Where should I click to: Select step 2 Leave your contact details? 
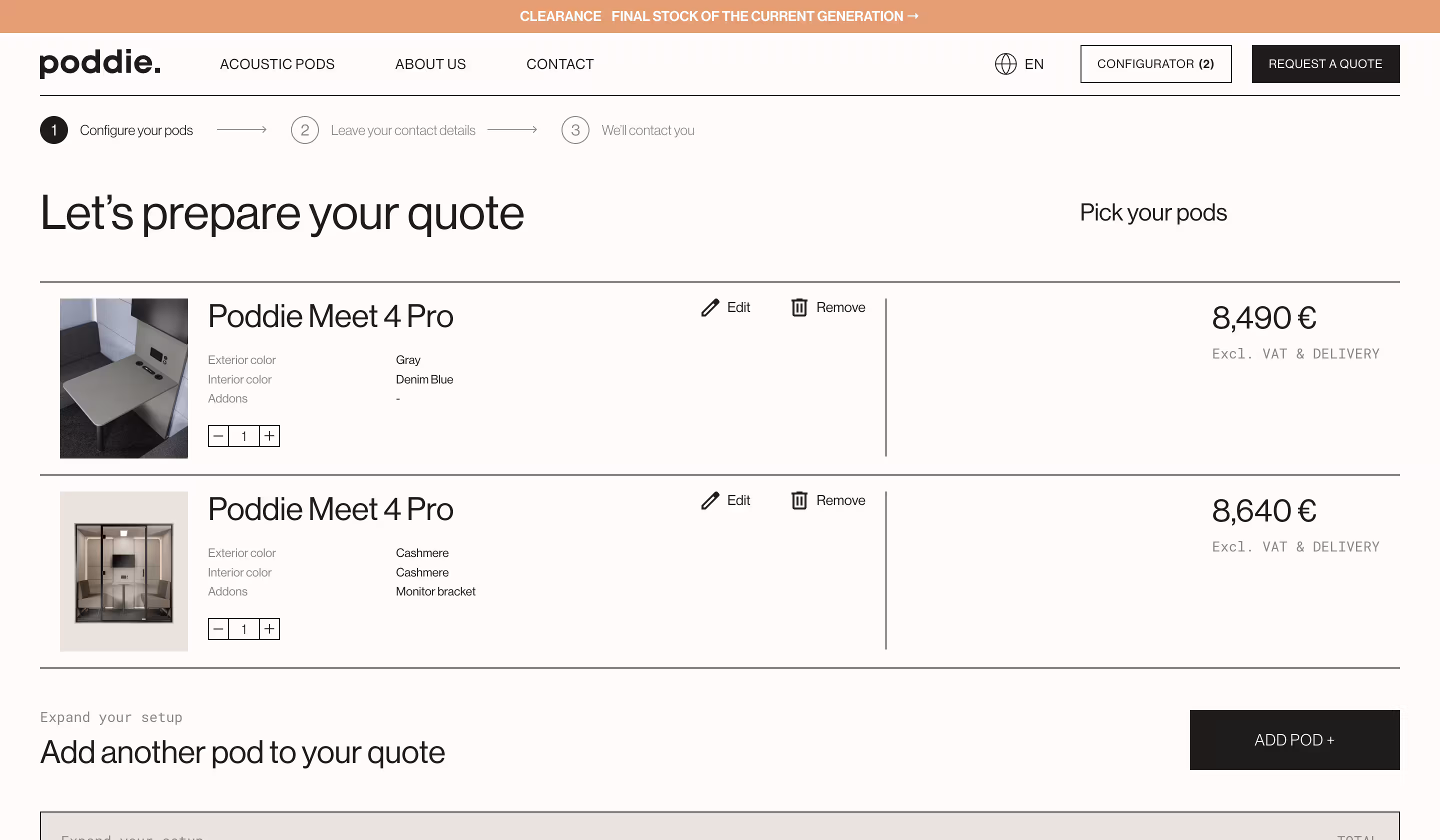(x=383, y=130)
